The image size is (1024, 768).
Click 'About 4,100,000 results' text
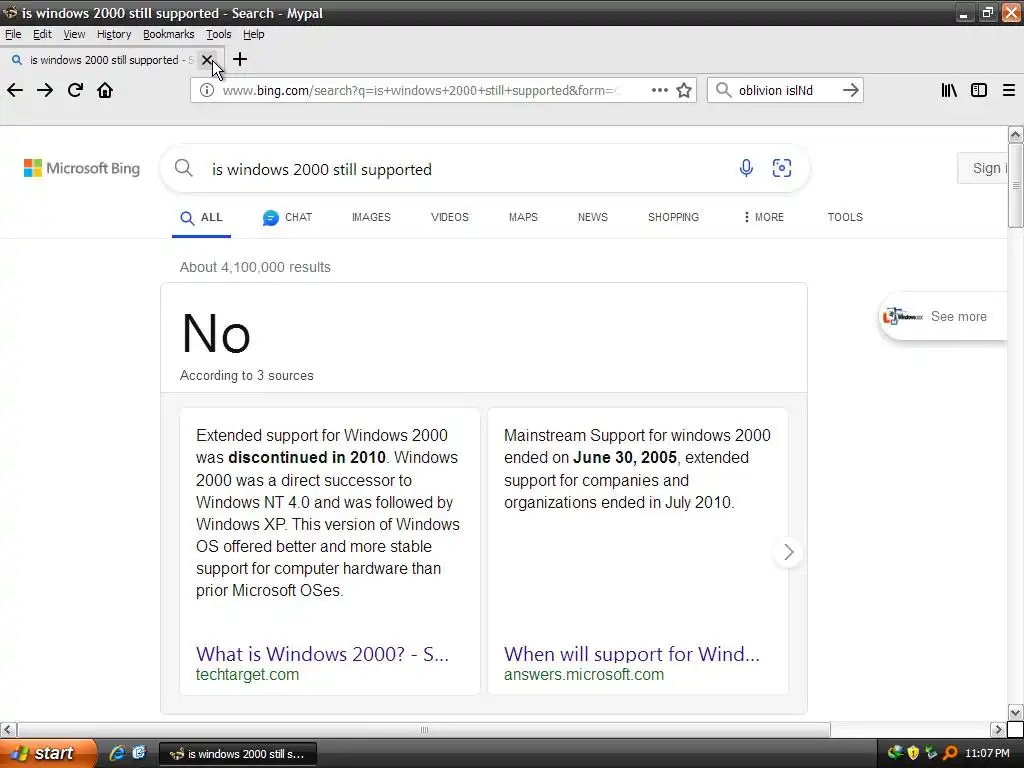point(255,267)
